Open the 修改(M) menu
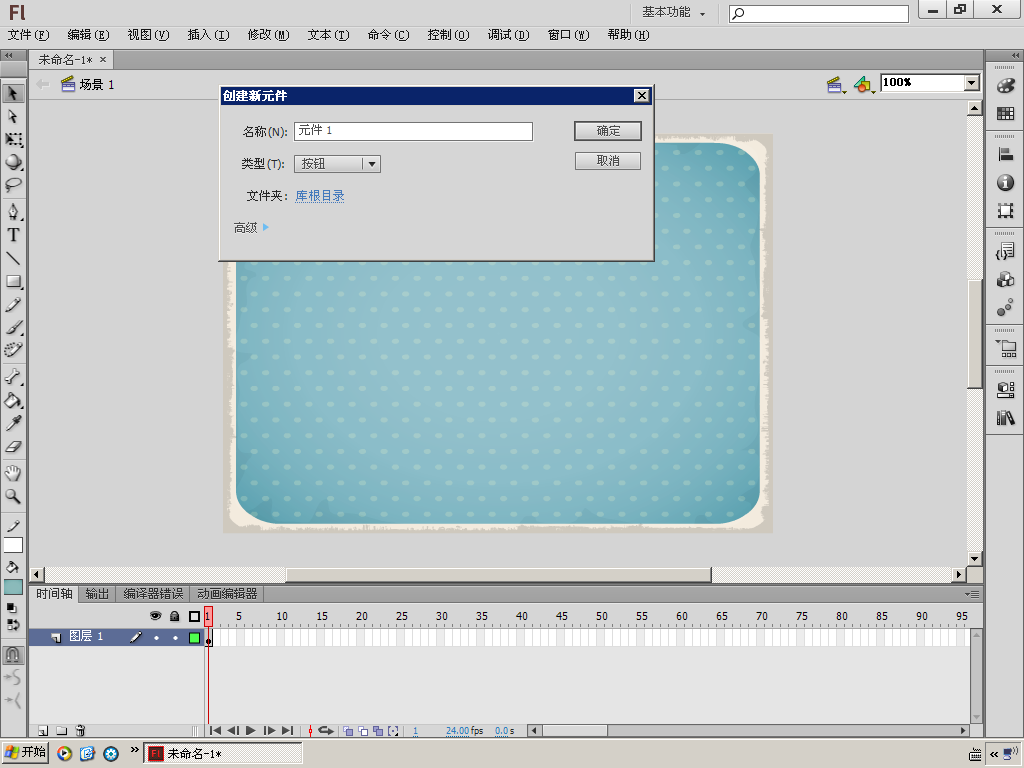The height and width of the screenshot is (768, 1024). pos(268,35)
